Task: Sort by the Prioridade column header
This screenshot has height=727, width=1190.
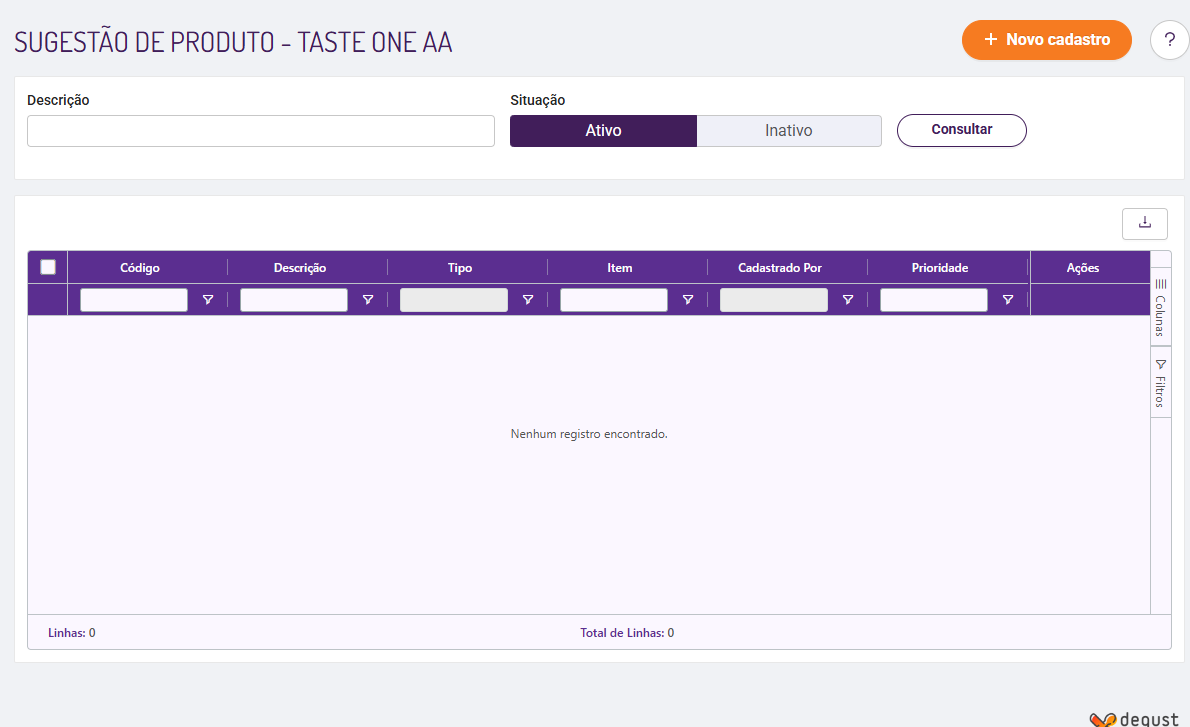Action: point(940,268)
